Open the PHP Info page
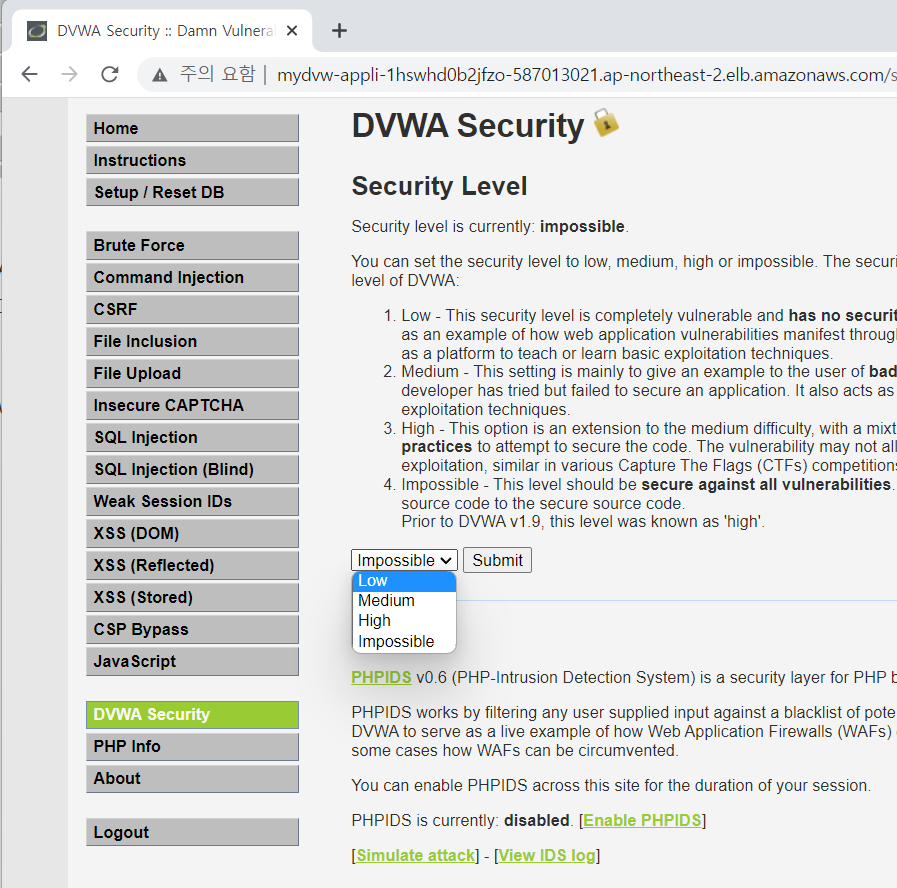897x888 pixels. click(192, 747)
